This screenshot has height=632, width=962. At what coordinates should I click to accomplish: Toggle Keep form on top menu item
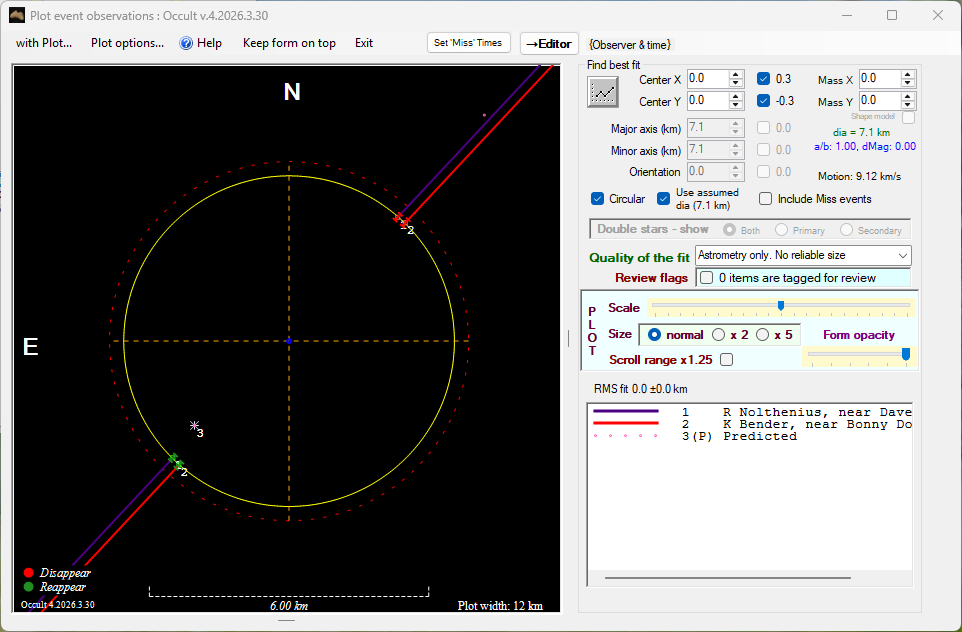[289, 43]
